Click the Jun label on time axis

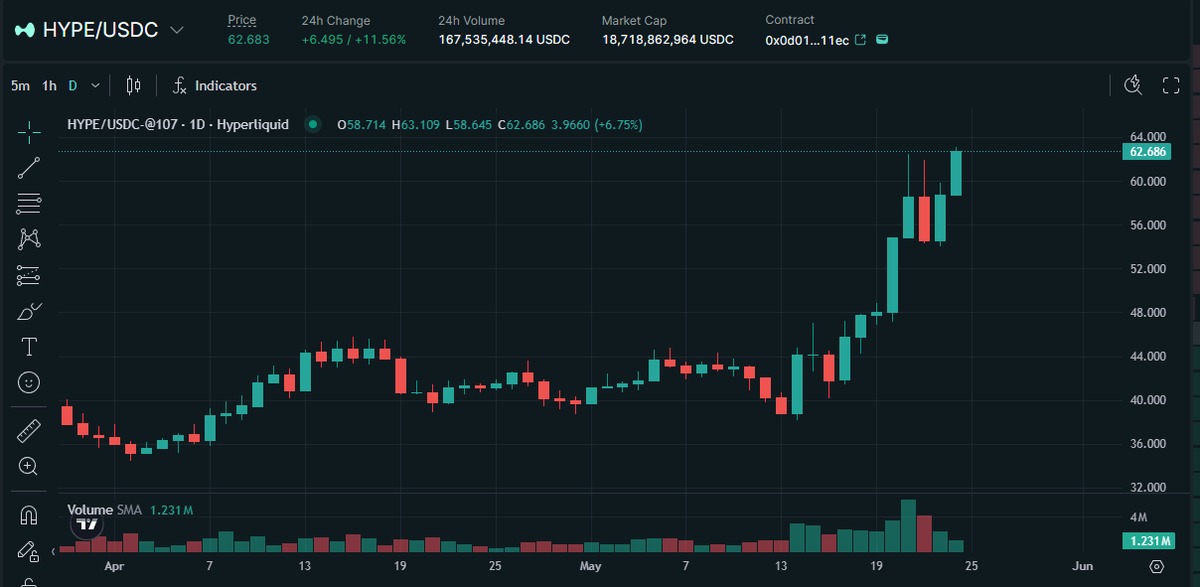[x=1082, y=566]
